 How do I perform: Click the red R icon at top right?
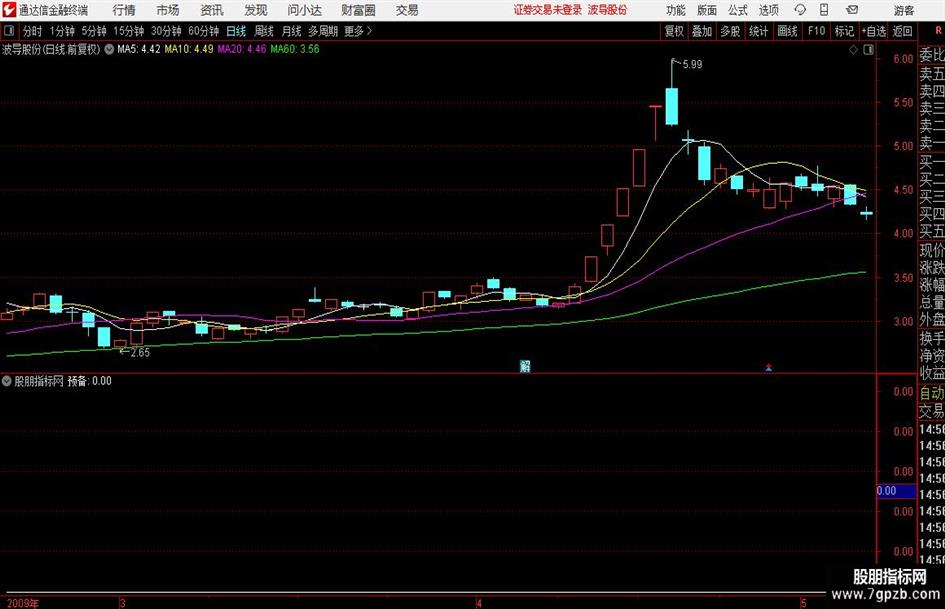(938, 31)
